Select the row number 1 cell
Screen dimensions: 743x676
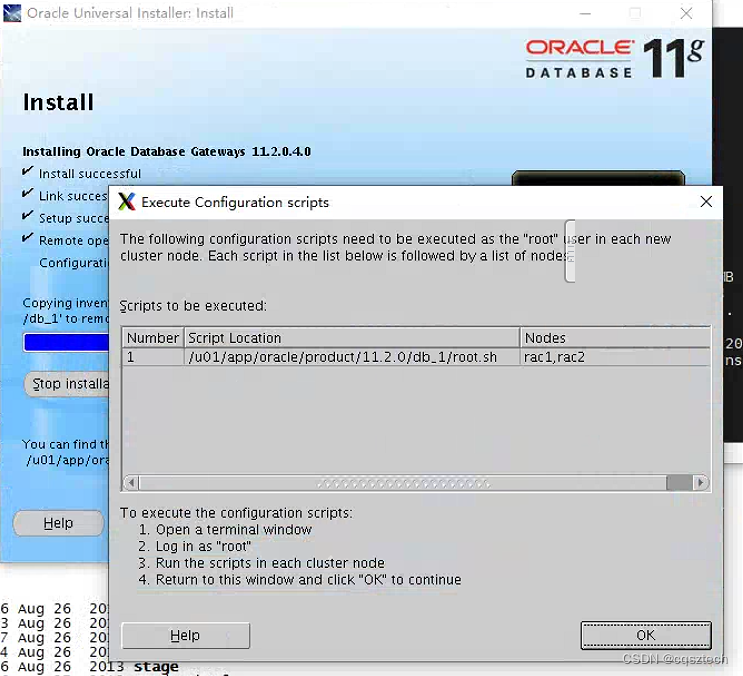[153, 357]
